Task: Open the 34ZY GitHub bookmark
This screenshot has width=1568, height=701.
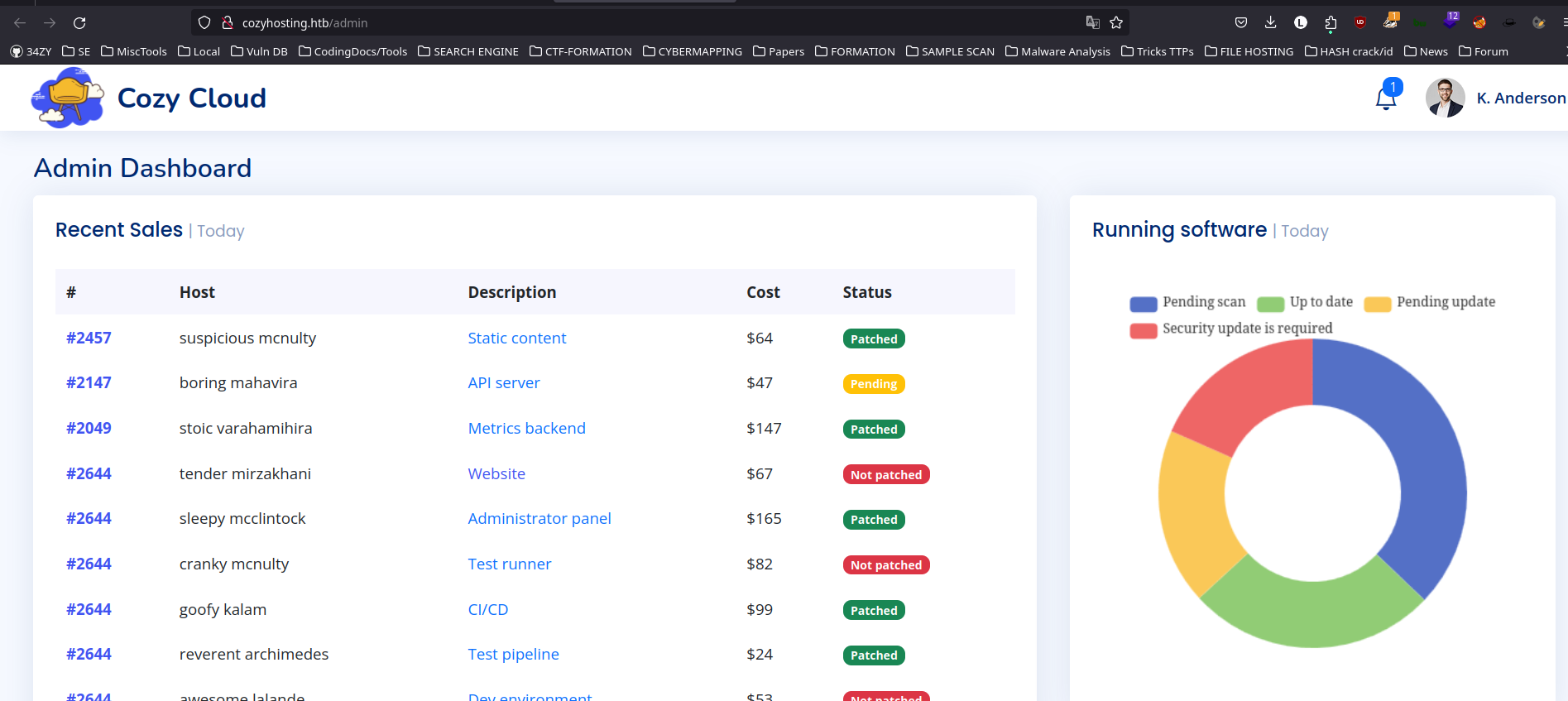Action: 31,51
